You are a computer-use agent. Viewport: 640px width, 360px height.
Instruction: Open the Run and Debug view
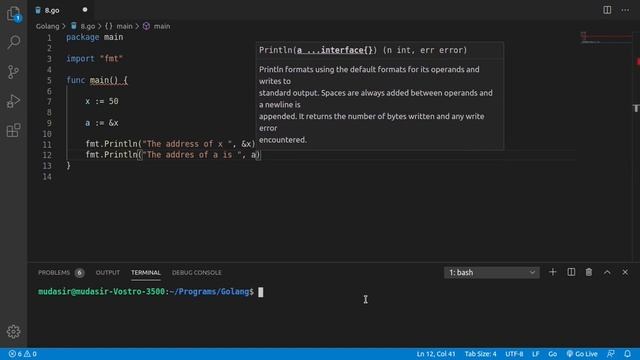click(13, 101)
